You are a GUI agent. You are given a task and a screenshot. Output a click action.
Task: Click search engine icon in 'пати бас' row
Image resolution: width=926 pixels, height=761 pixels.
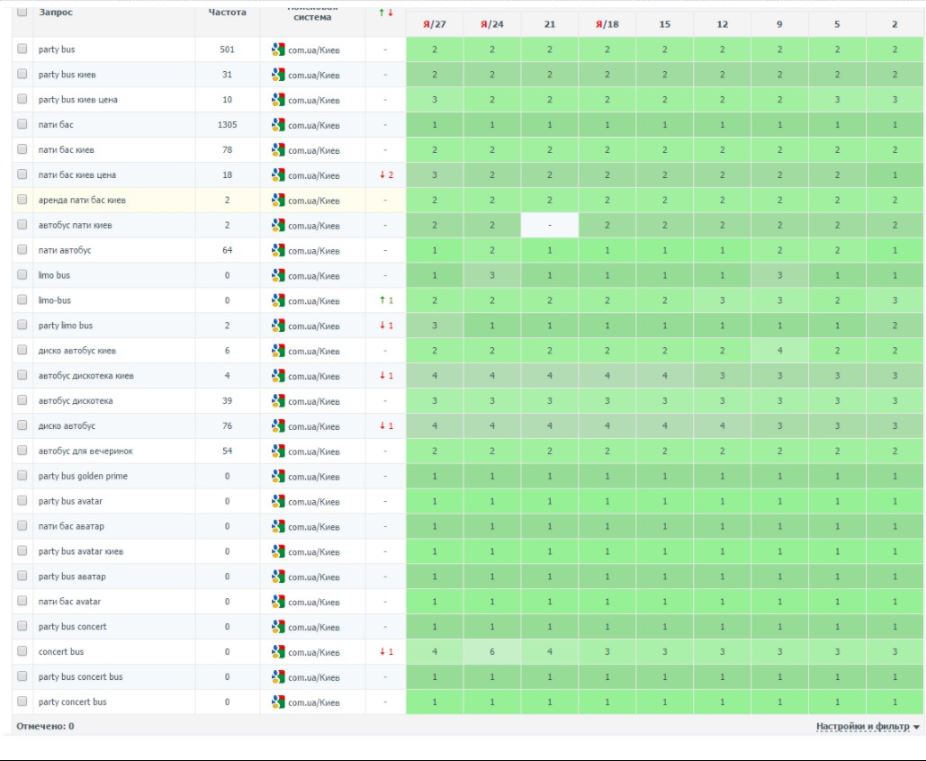point(278,125)
